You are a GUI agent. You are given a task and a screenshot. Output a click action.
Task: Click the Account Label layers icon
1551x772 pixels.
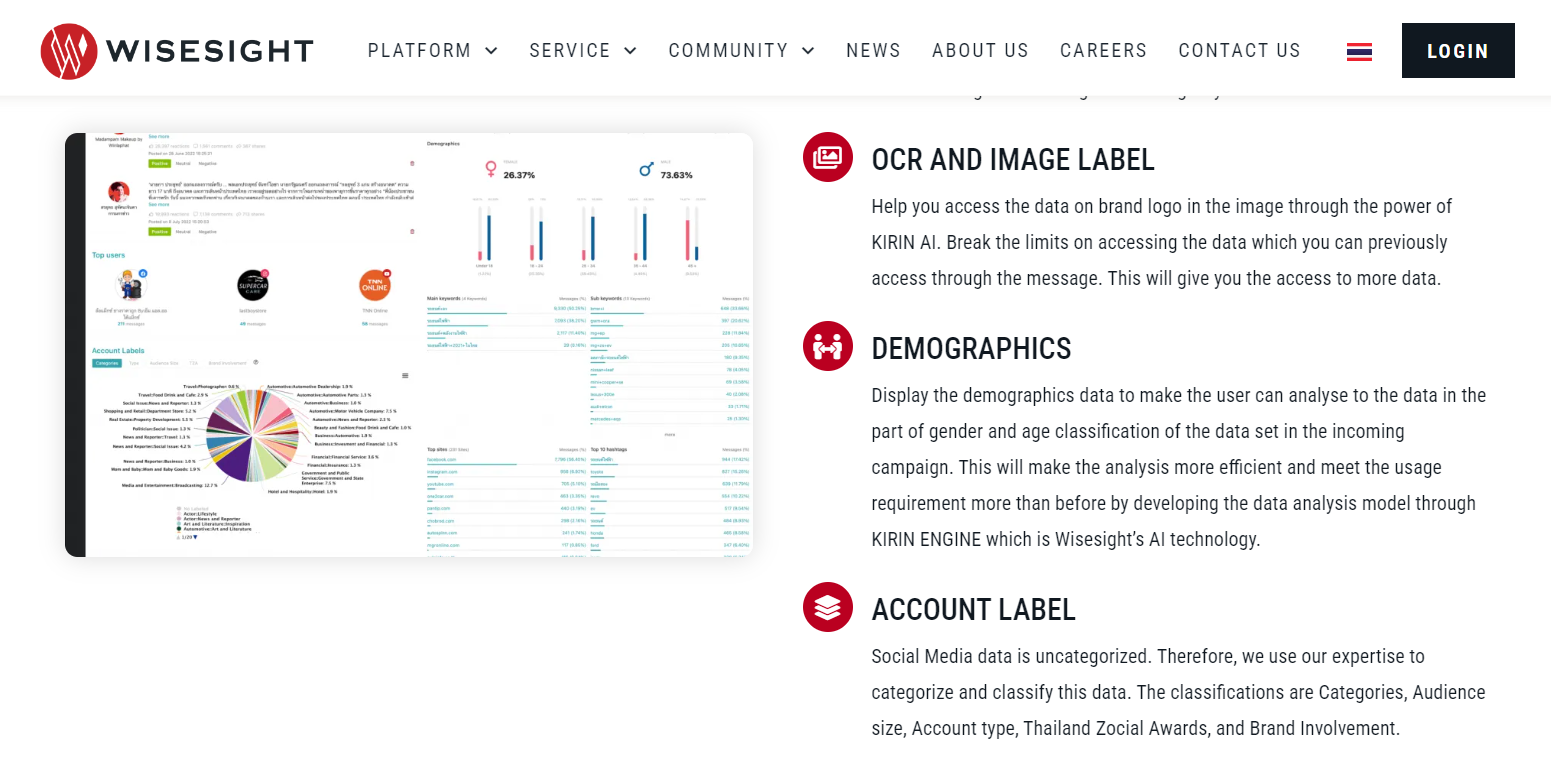coord(827,607)
